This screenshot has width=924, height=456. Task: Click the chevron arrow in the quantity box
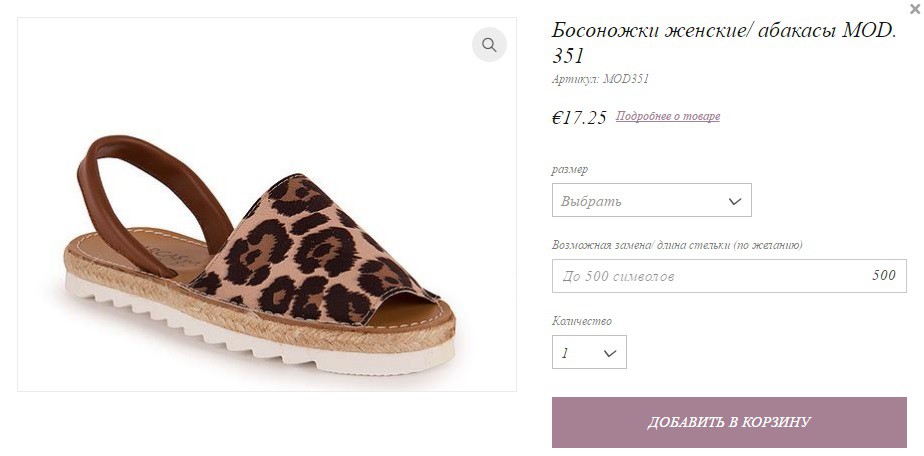[610, 353]
